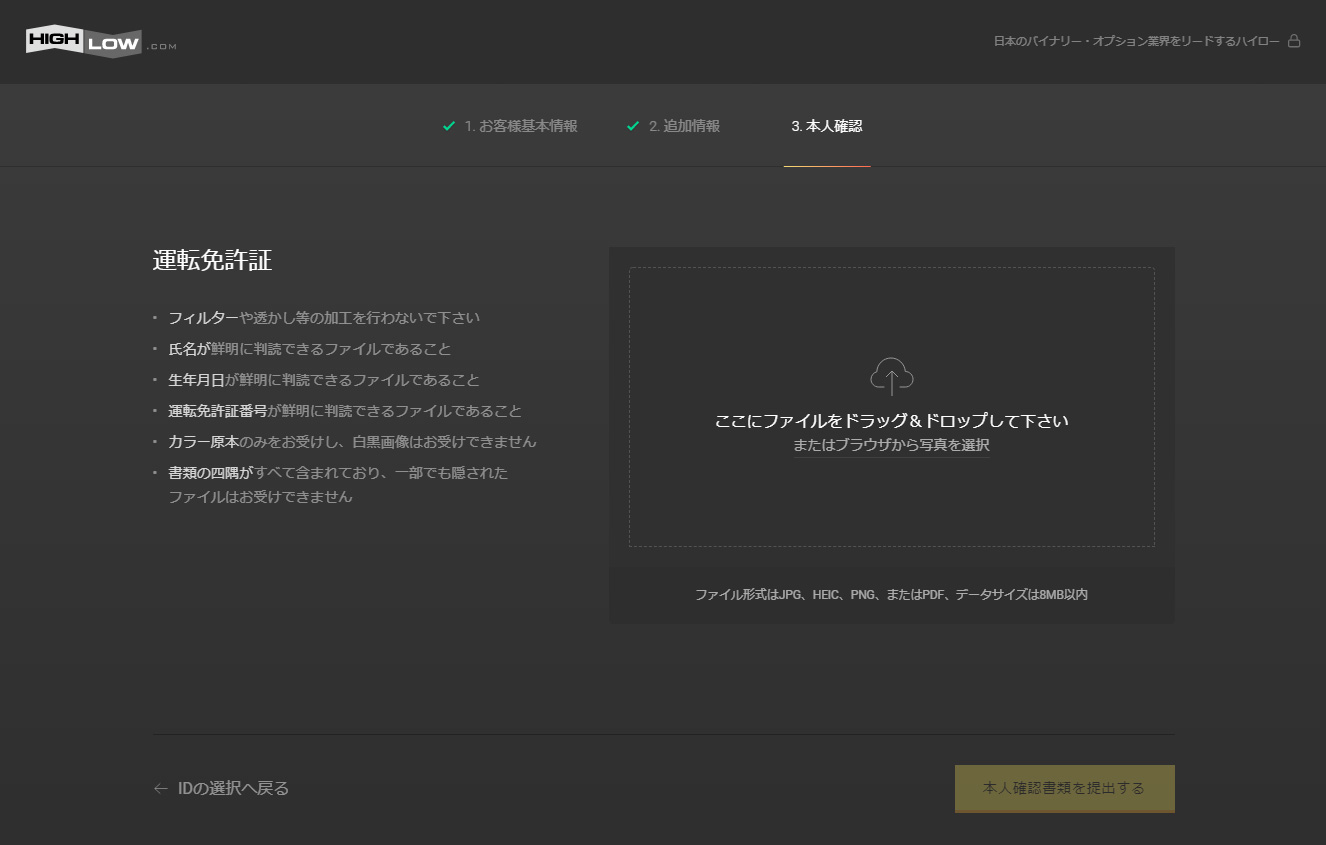This screenshot has height=845, width=1326.
Task: Click the dashed file drop zone
Action: (892, 407)
